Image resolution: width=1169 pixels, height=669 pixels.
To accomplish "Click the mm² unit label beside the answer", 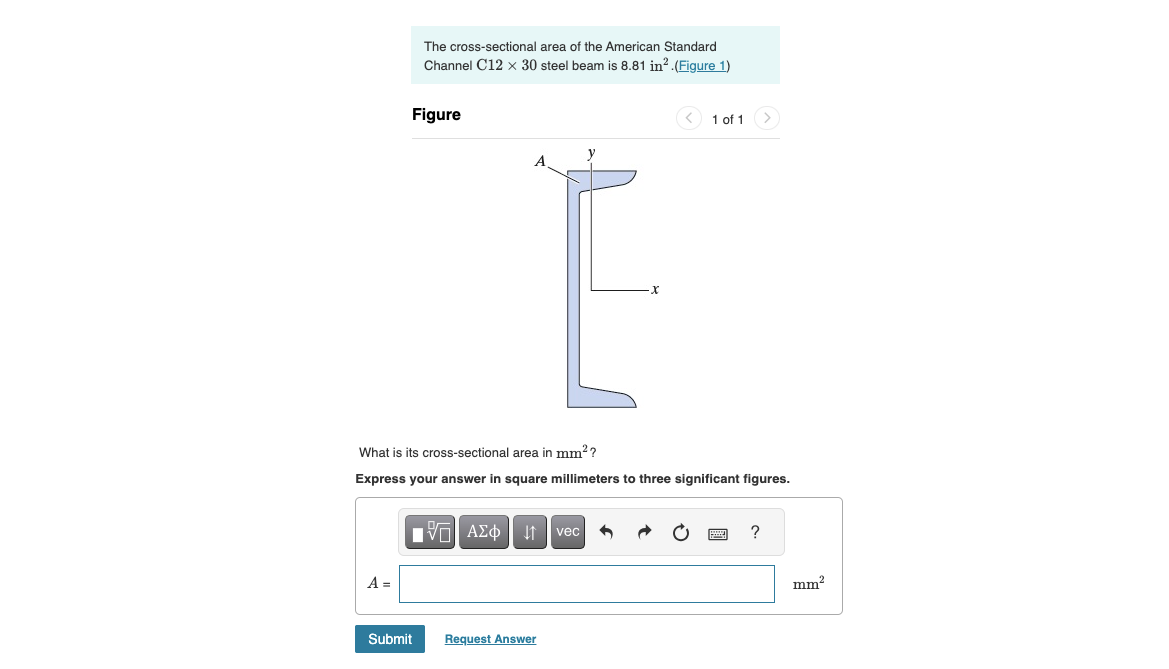I will pos(807,584).
